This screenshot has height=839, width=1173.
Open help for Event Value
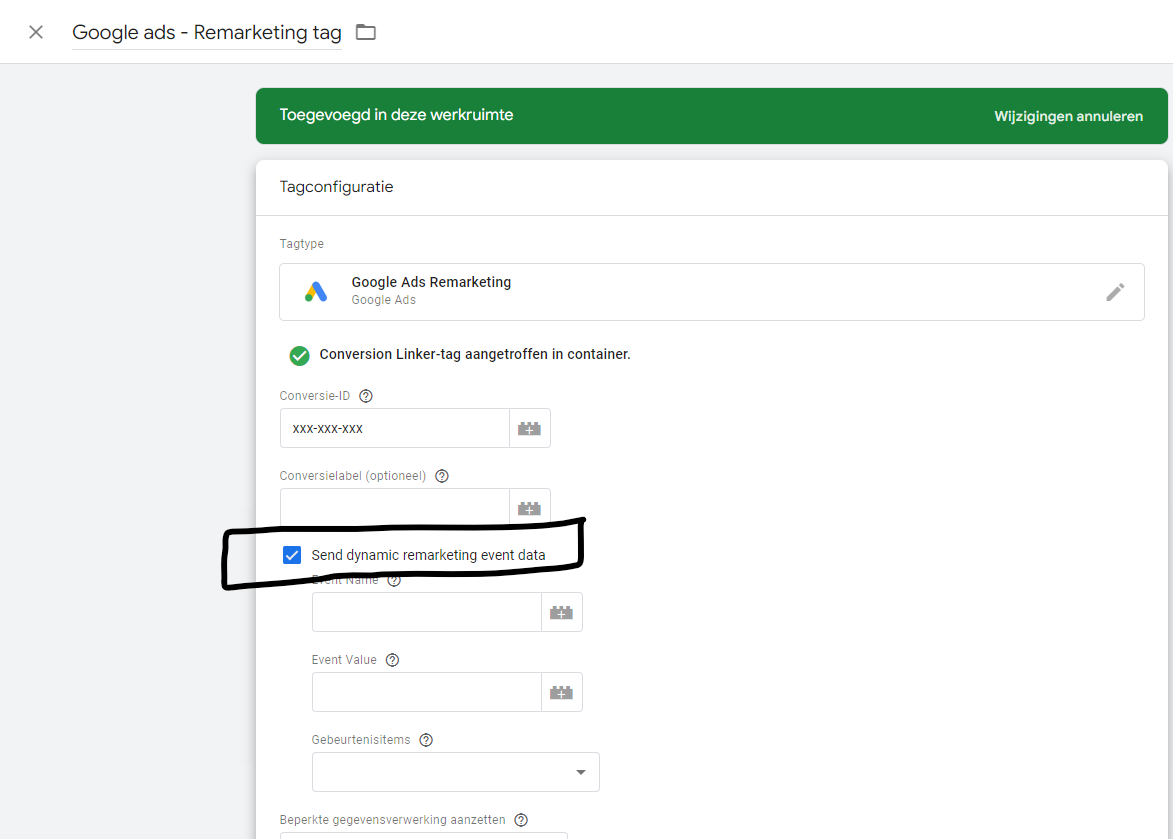[393, 660]
